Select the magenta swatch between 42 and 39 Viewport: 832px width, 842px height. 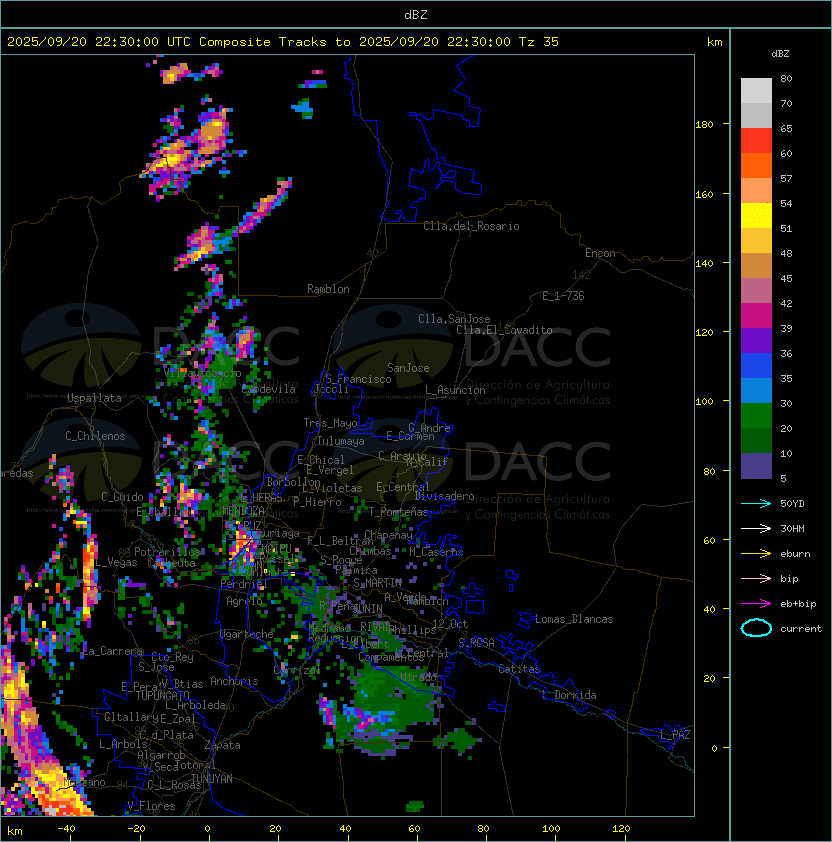[x=756, y=316]
